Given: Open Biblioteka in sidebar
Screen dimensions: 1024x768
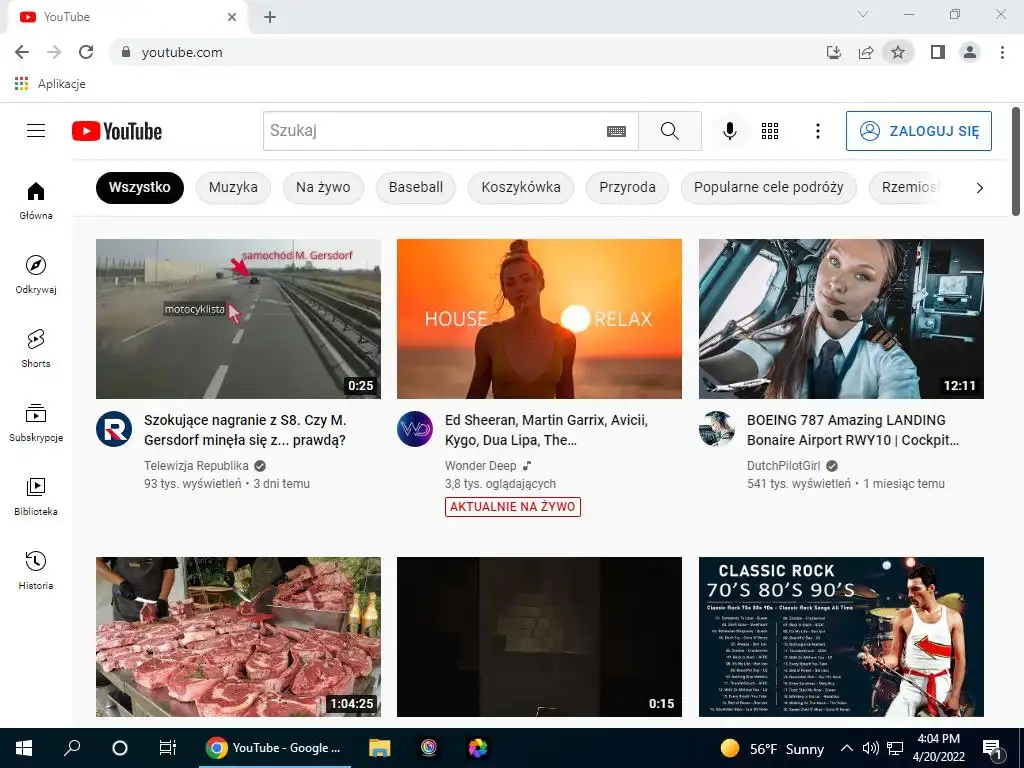Looking at the screenshot, I should (36, 497).
